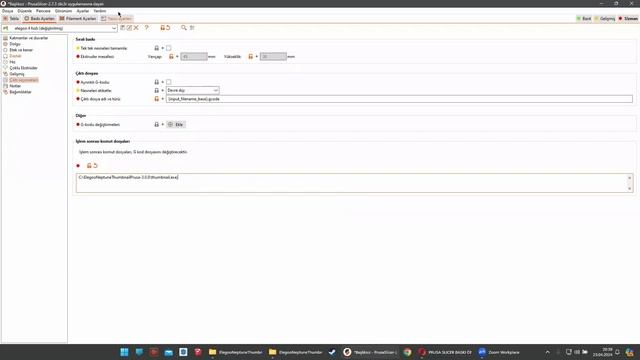
Task: Switch to Baskı Ayarları tab
Action: click(x=40, y=18)
